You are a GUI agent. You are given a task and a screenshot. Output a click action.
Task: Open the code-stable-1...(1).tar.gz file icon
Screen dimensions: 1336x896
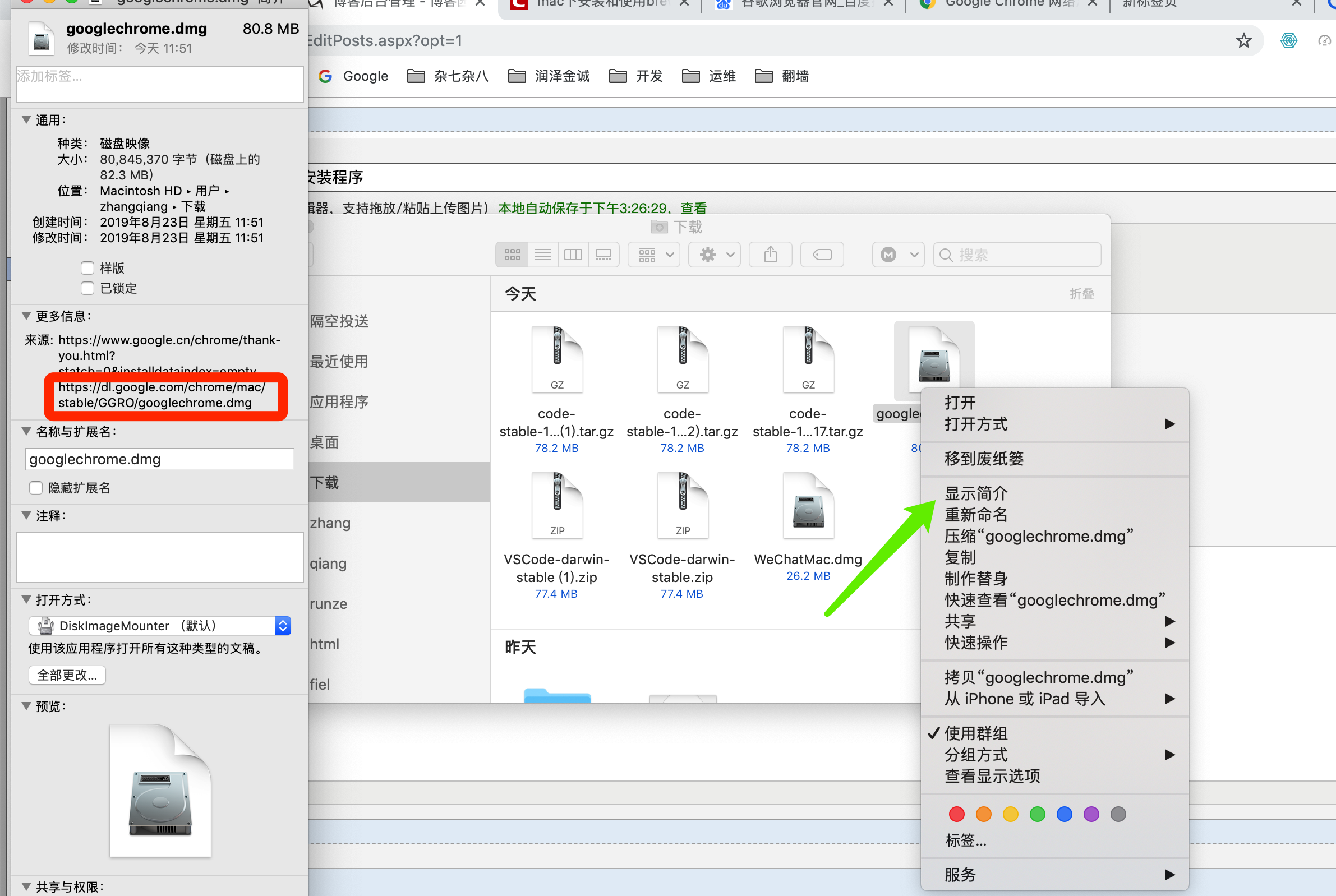click(x=556, y=359)
